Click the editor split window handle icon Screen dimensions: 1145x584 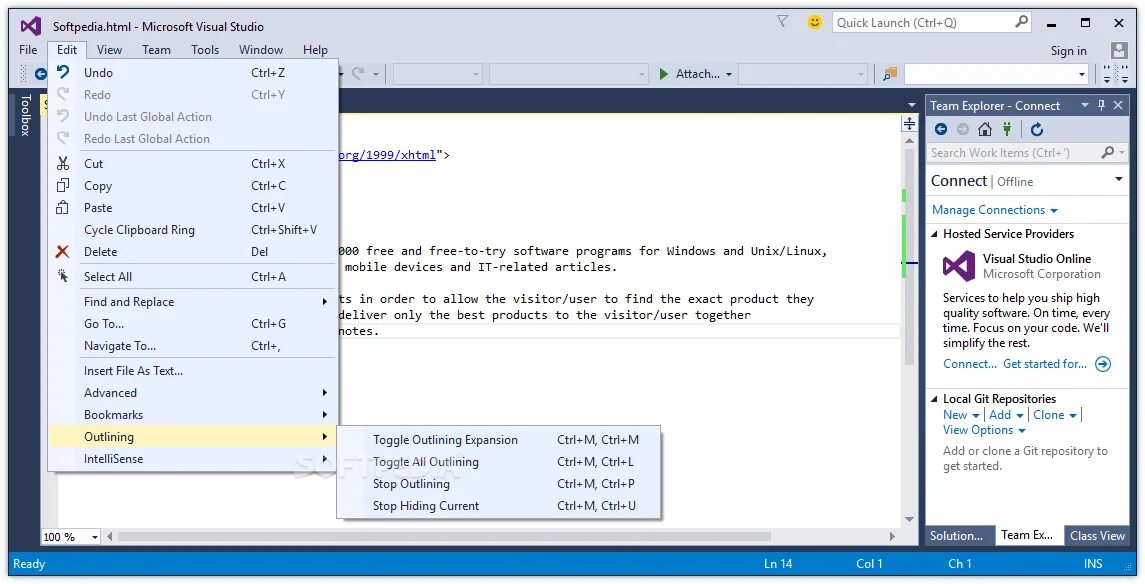[909, 123]
